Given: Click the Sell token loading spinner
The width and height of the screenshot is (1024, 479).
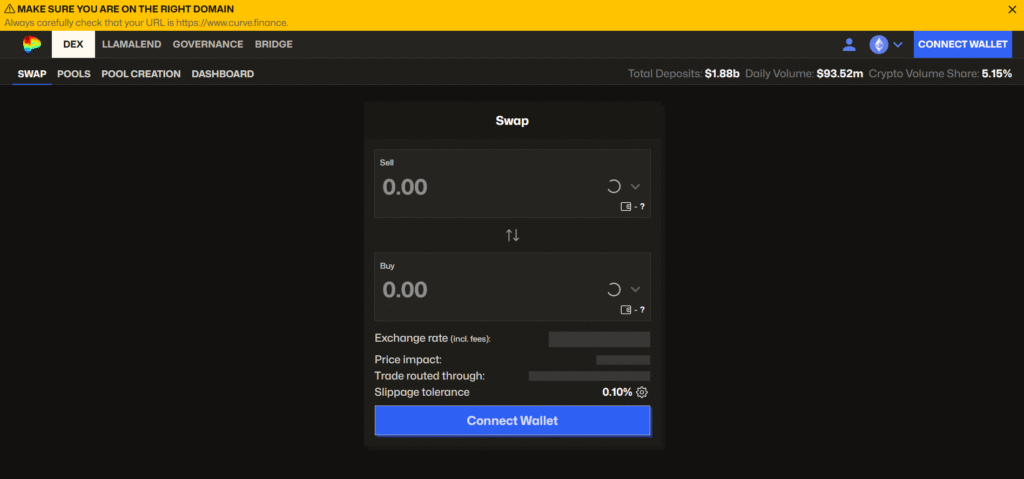Looking at the screenshot, I should pos(613,187).
